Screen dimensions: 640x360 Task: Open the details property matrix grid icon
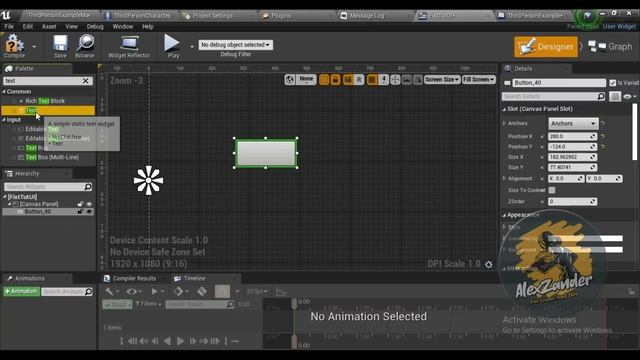(615, 96)
